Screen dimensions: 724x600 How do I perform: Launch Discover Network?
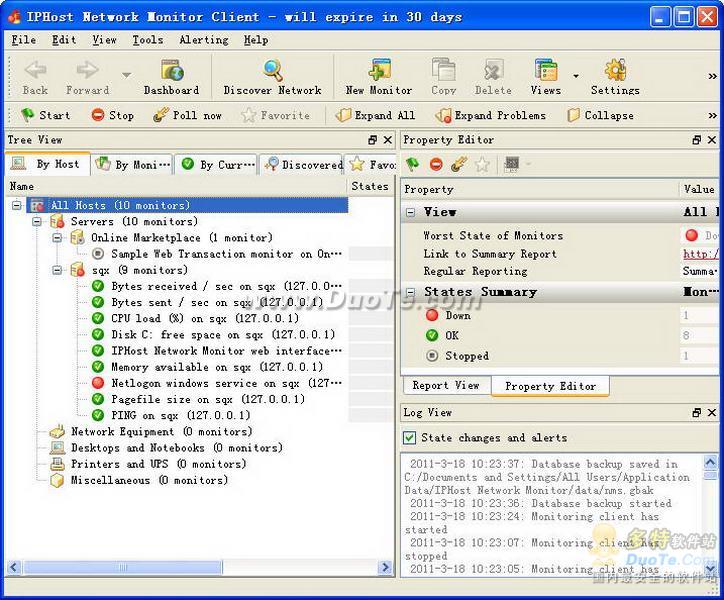pos(272,77)
